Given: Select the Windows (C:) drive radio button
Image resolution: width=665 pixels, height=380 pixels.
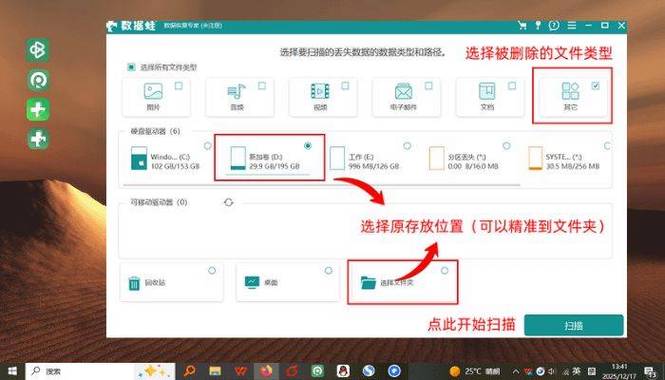Looking at the screenshot, I should point(207,146).
